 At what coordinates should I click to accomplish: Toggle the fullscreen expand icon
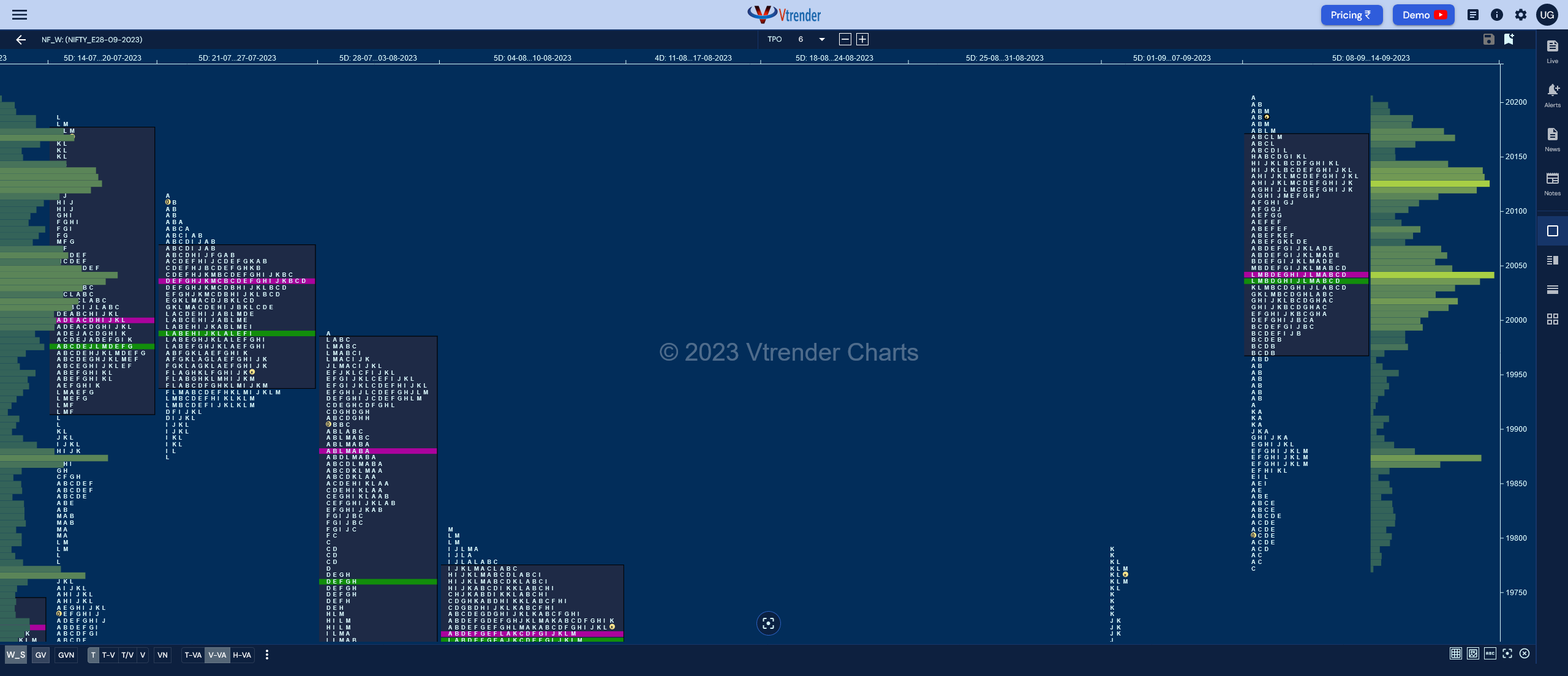click(x=1507, y=655)
